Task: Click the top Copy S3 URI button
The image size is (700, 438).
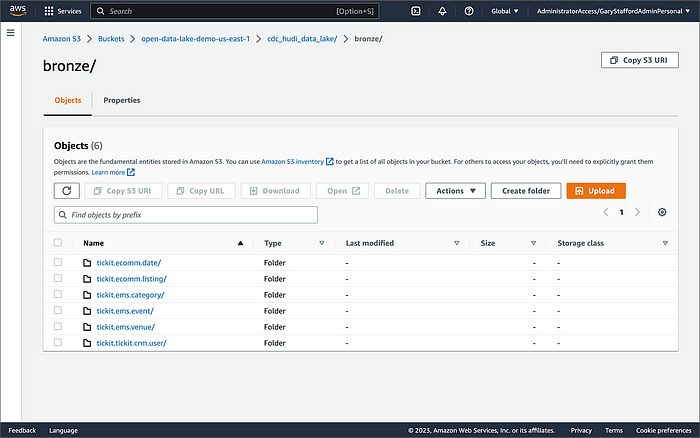Action: click(x=640, y=60)
